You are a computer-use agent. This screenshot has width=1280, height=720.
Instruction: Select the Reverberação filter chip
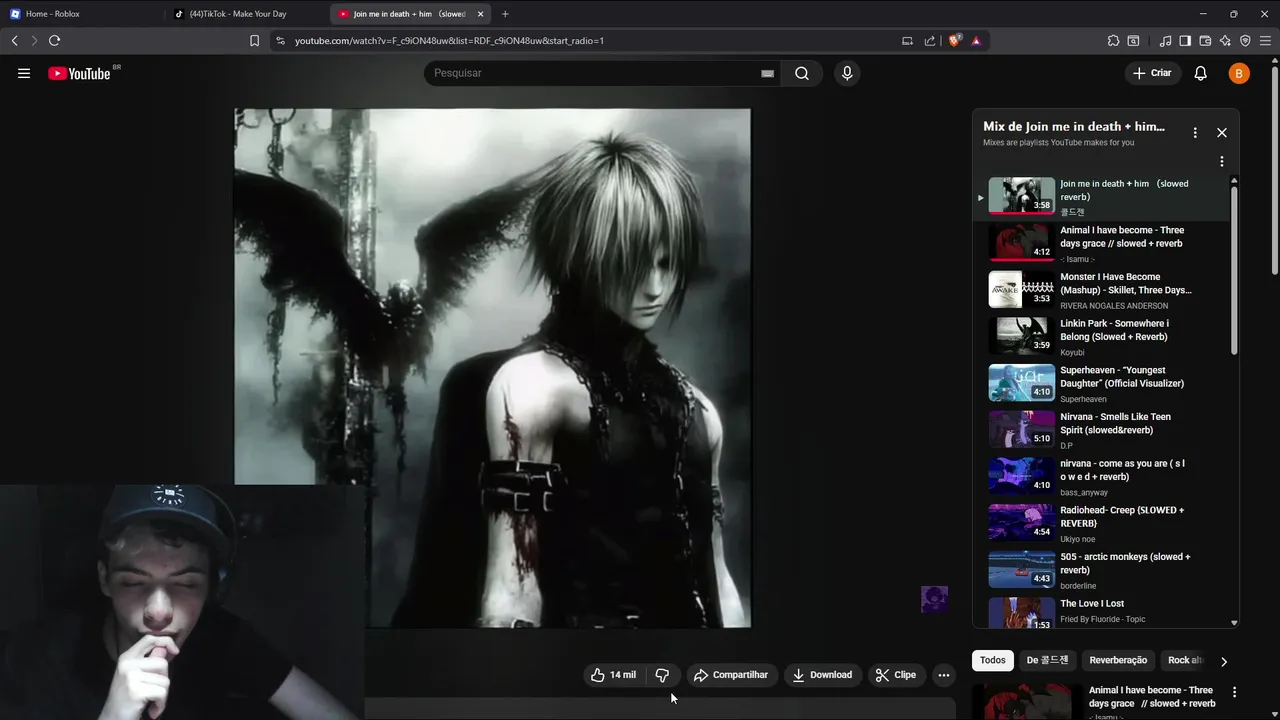1118,660
